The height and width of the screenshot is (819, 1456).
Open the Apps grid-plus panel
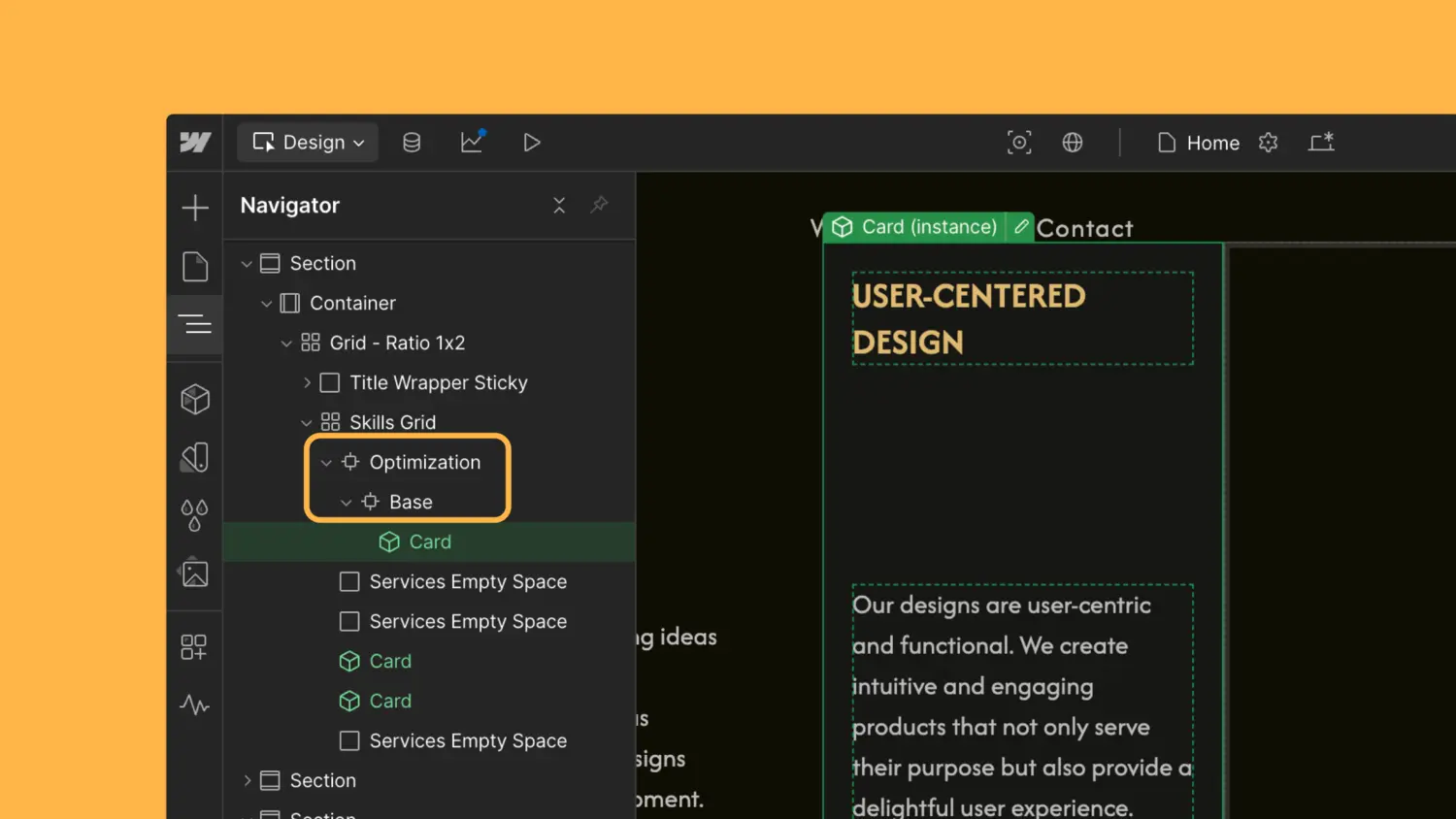pos(194,647)
